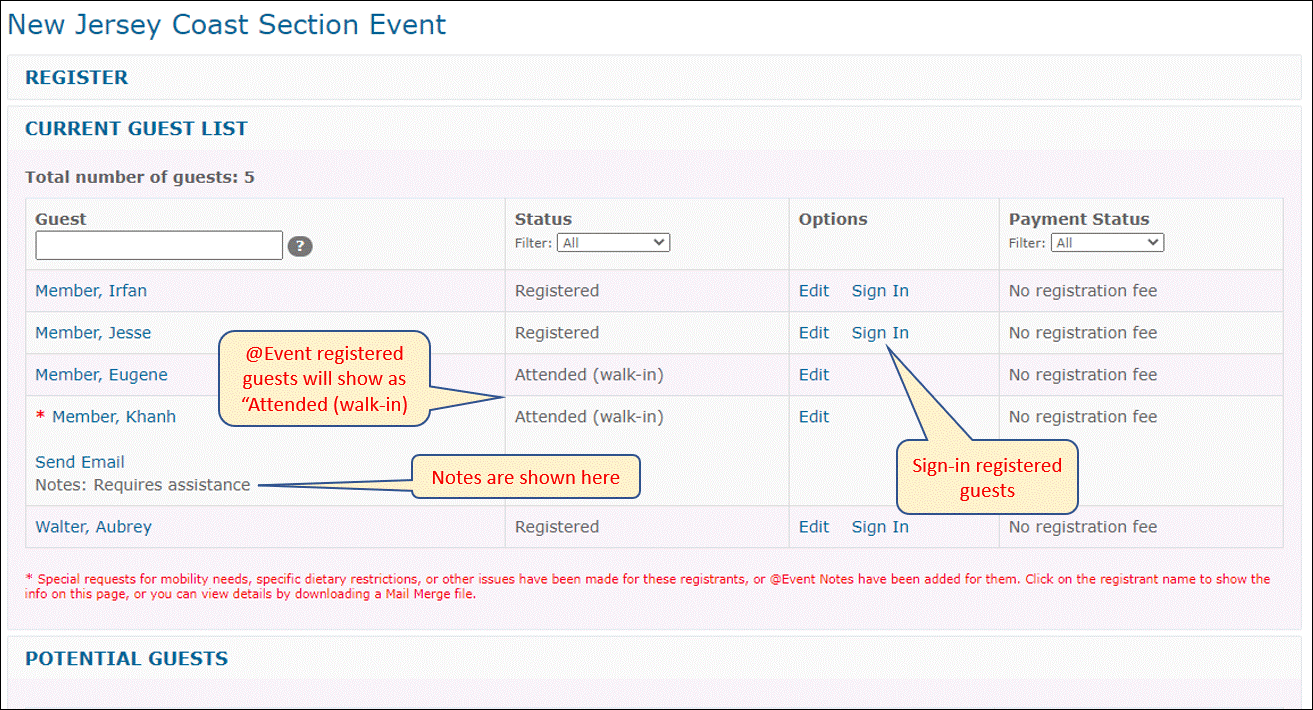Click the Payment Status column header
1313x710 pixels.
point(1079,219)
